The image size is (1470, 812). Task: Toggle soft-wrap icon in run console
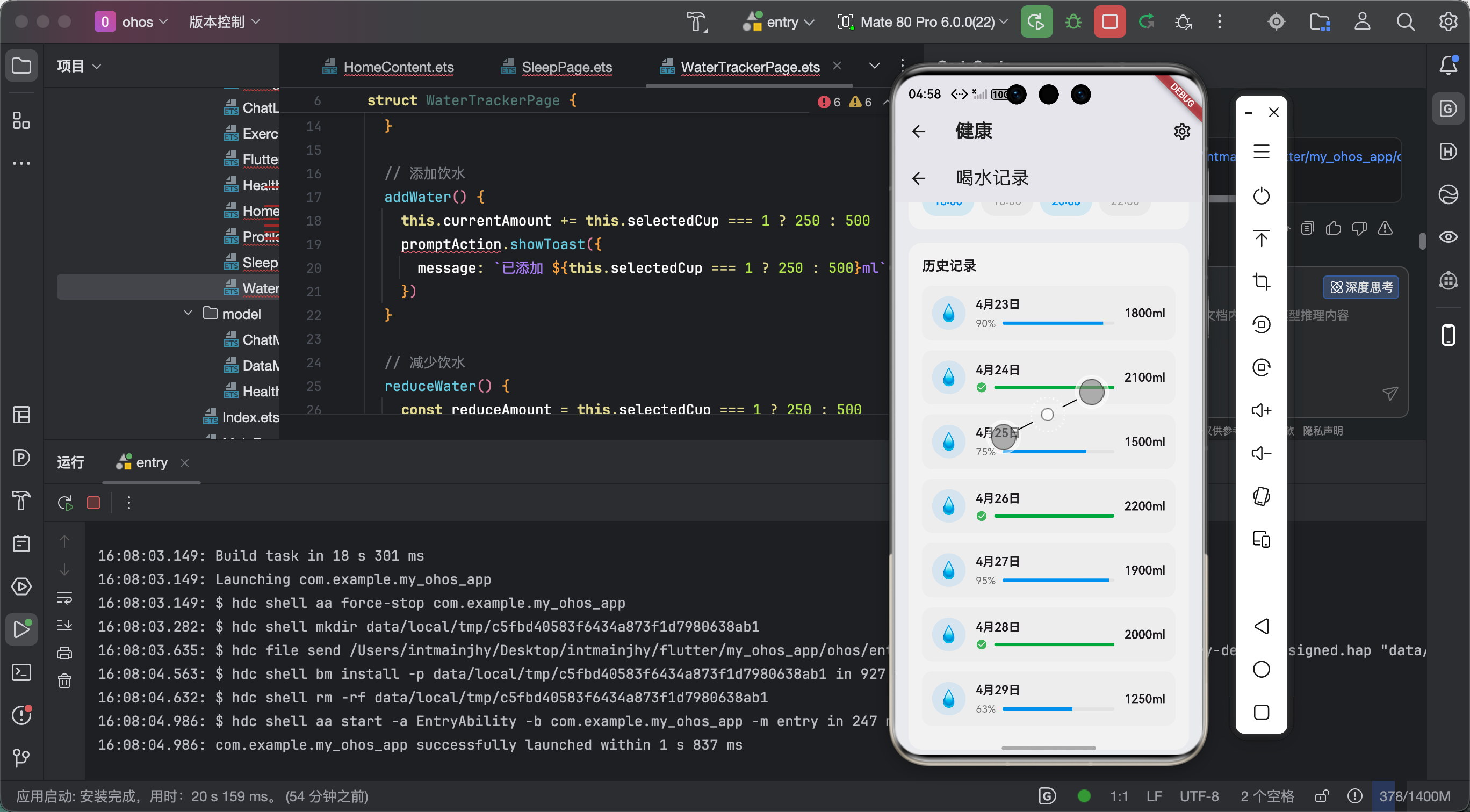pos(64,598)
